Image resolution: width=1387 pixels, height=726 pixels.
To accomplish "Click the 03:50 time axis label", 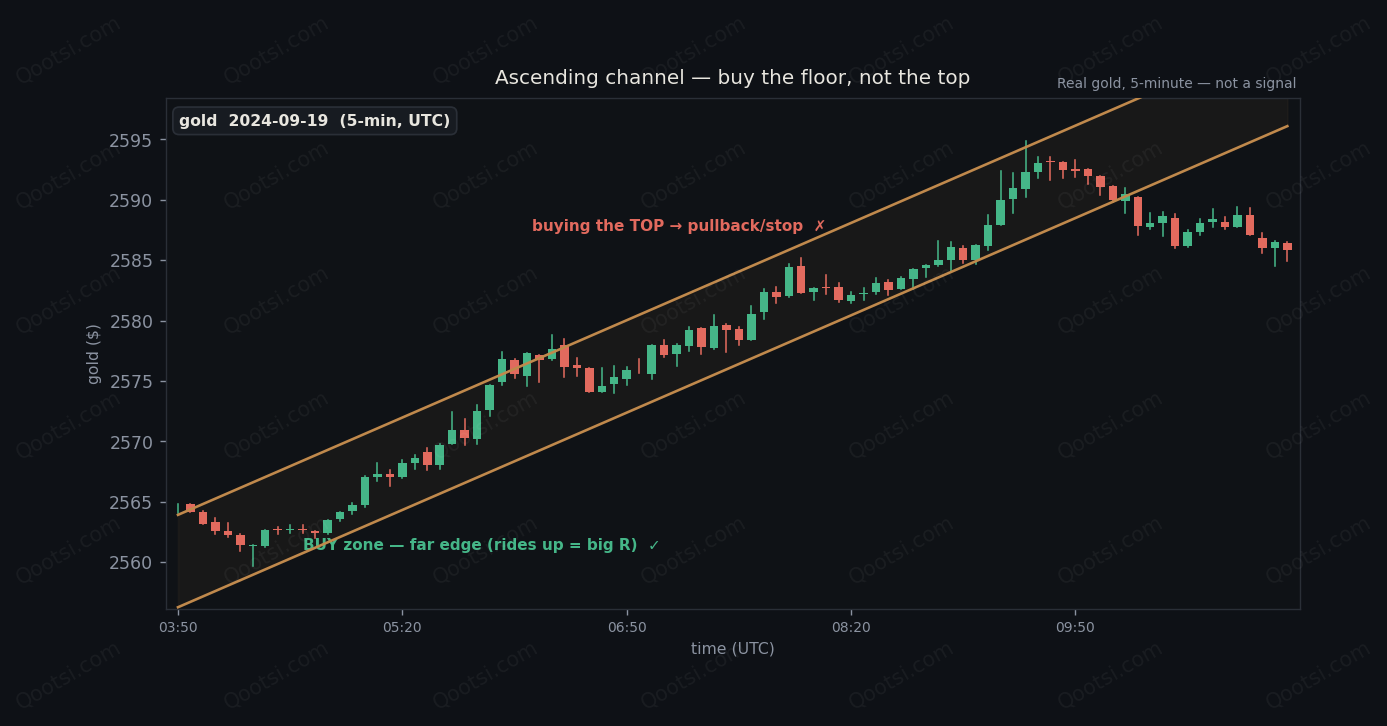I will point(178,628).
